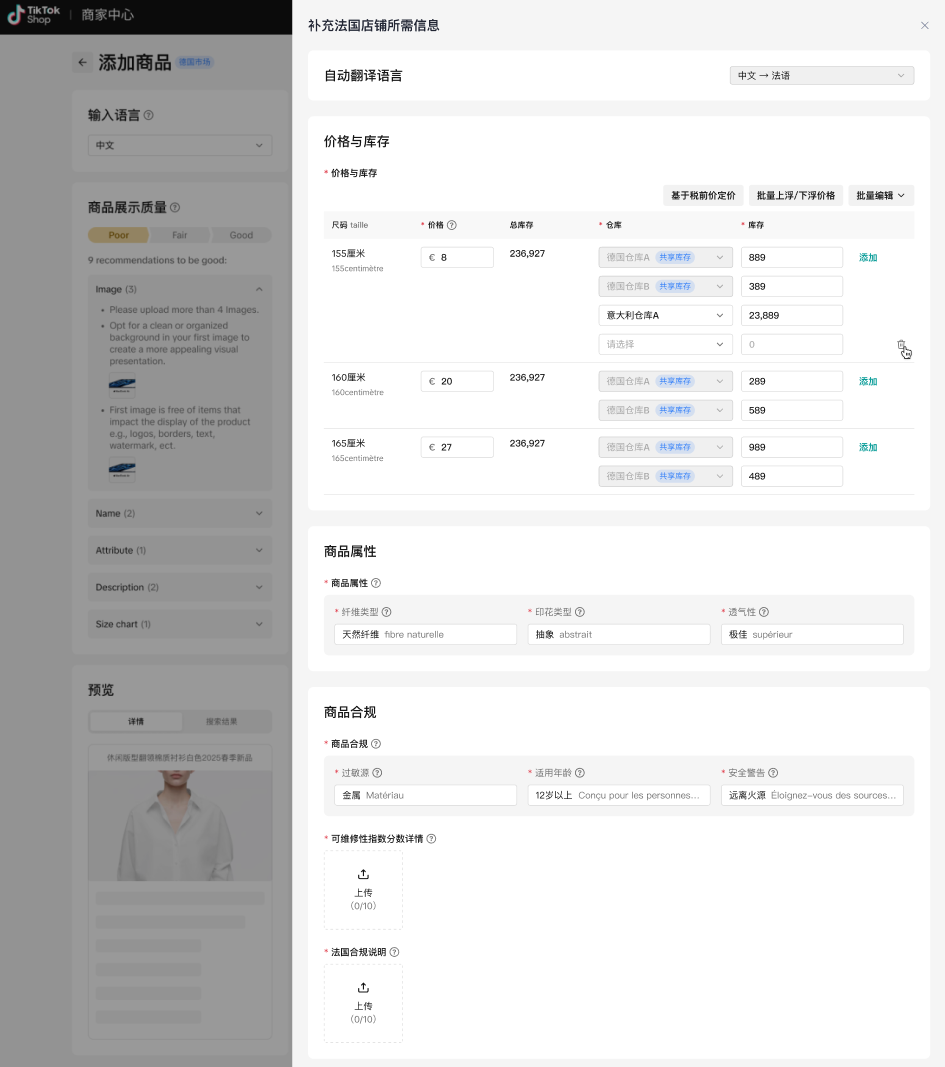Click the price field for 155厘米
This screenshot has height=1067, width=945.
(458, 258)
